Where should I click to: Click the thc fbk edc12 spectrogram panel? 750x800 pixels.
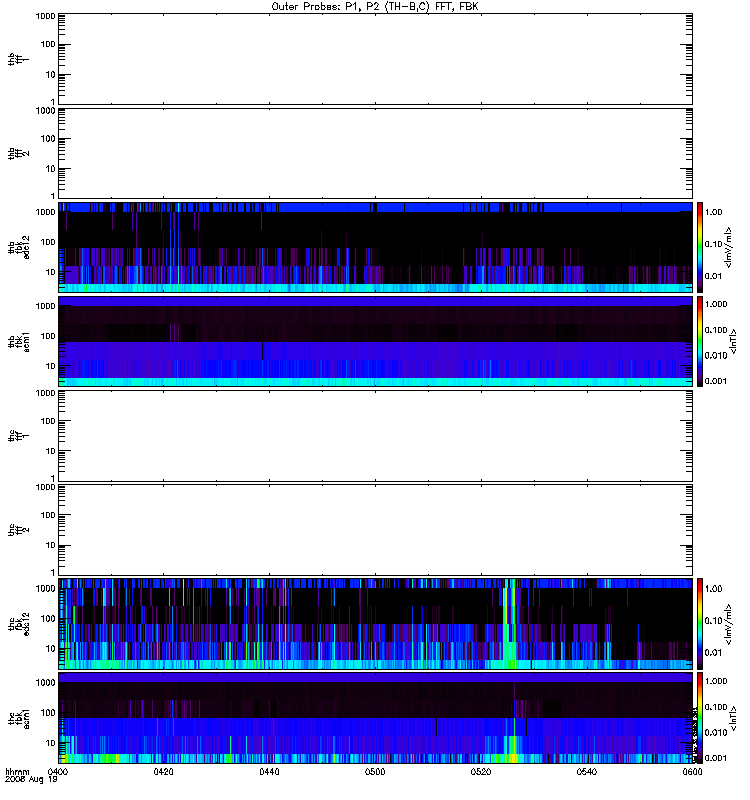coord(375,624)
